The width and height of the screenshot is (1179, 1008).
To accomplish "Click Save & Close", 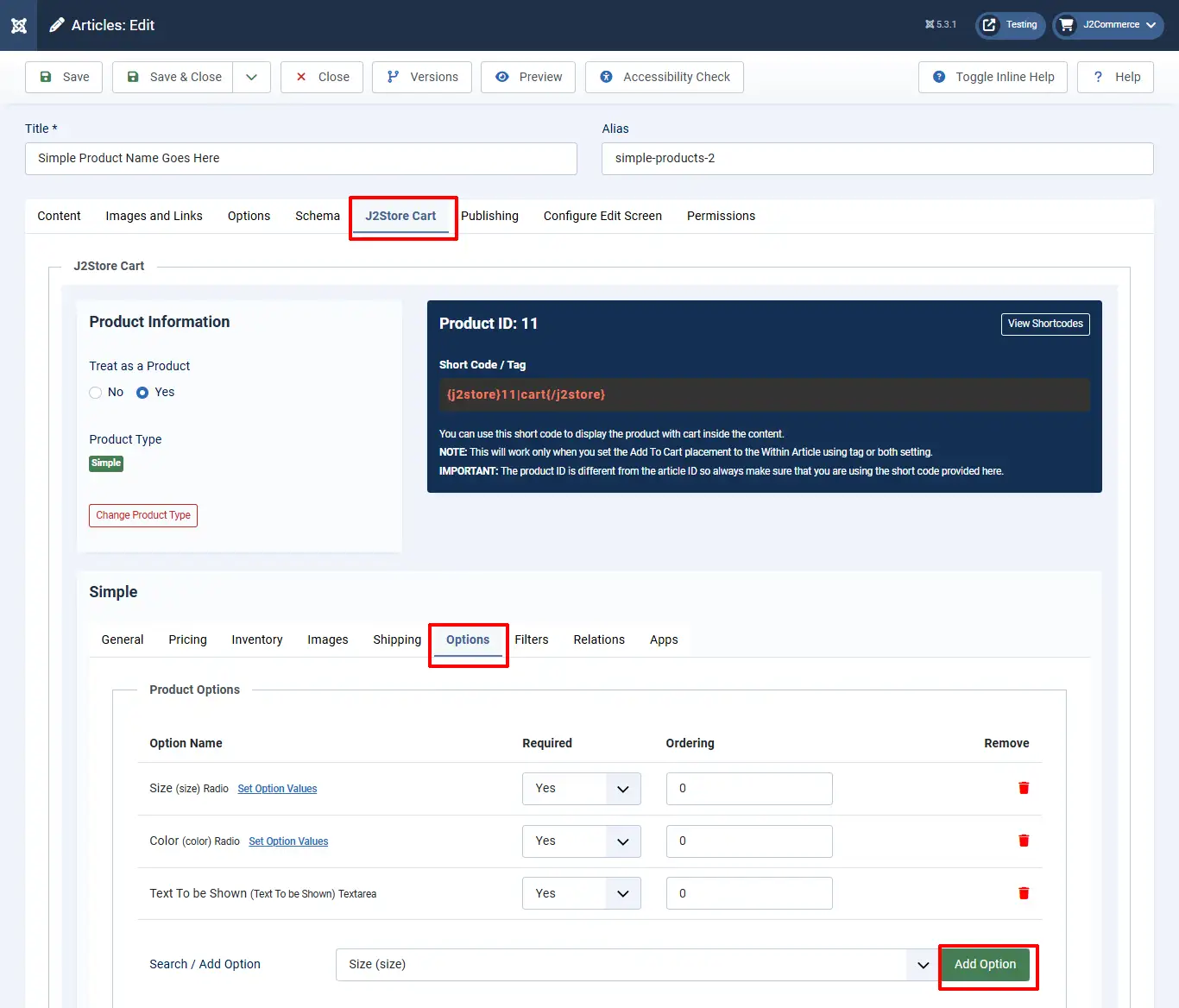I will [x=173, y=77].
